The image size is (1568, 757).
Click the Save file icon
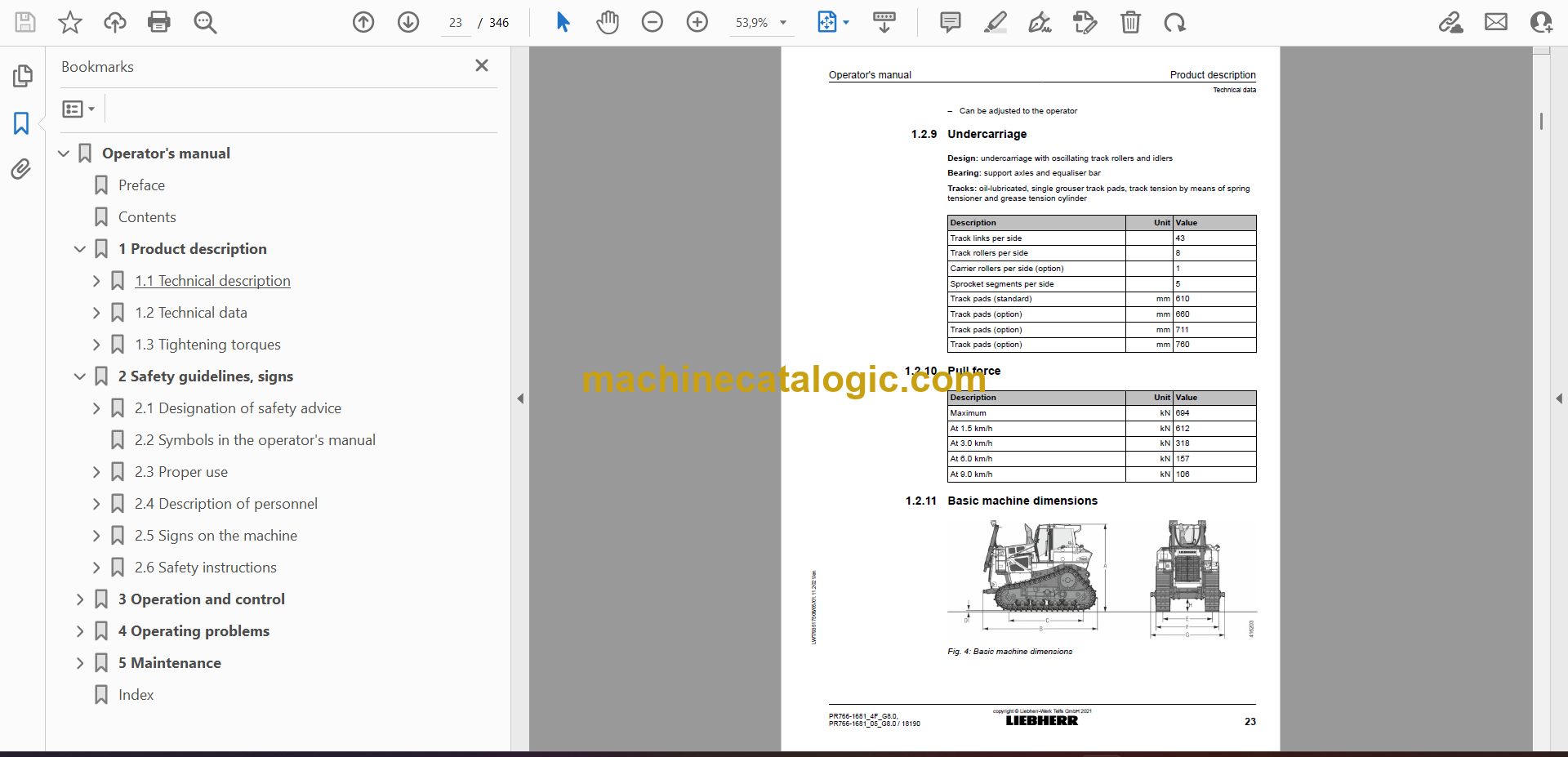point(25,22)
